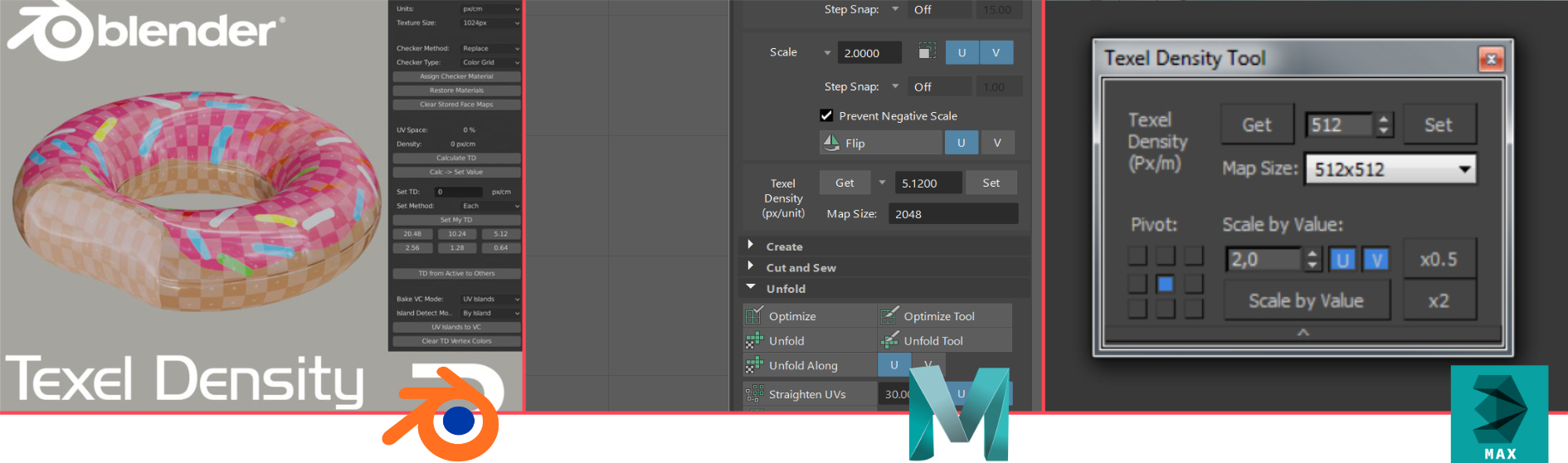Activate the Optimize Tool in Maya

945,316
